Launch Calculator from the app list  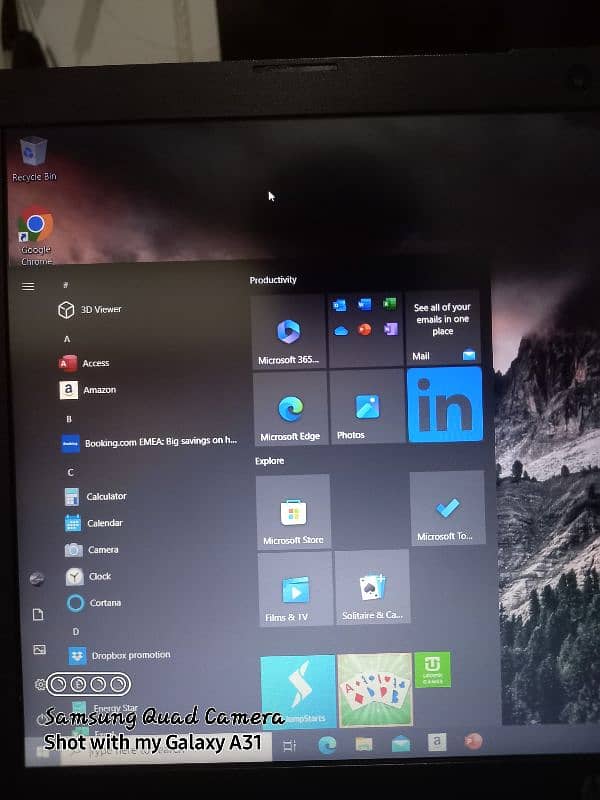coord(96,496)
